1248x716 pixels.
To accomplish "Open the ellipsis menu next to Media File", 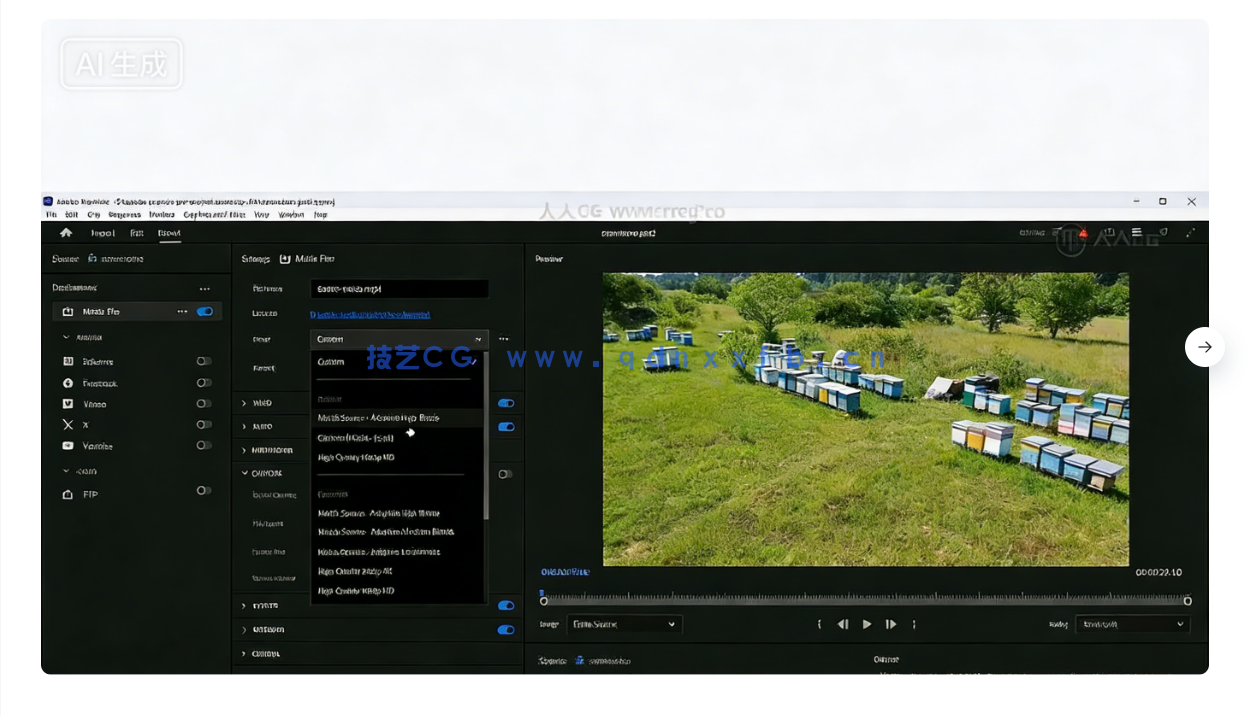I will pyautogui.click(x=183, y=311).
